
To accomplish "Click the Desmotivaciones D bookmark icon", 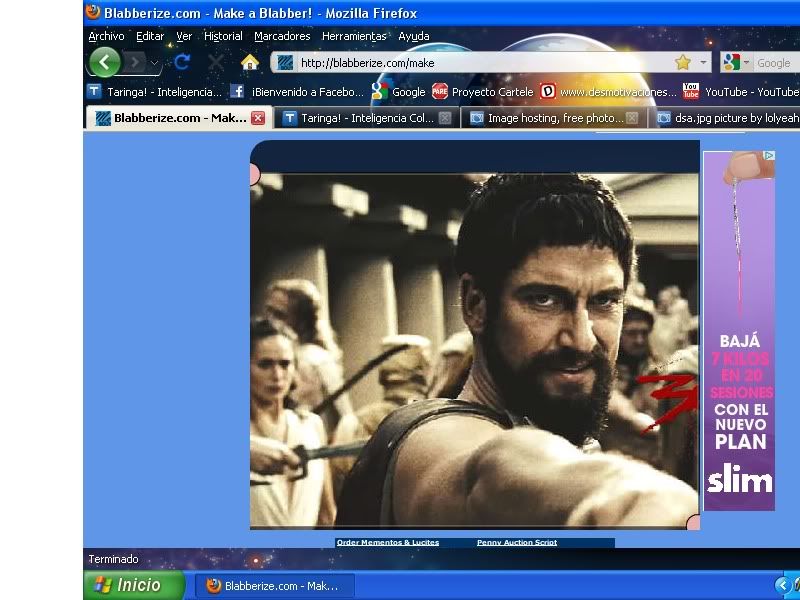I will [x=547, y=91].
